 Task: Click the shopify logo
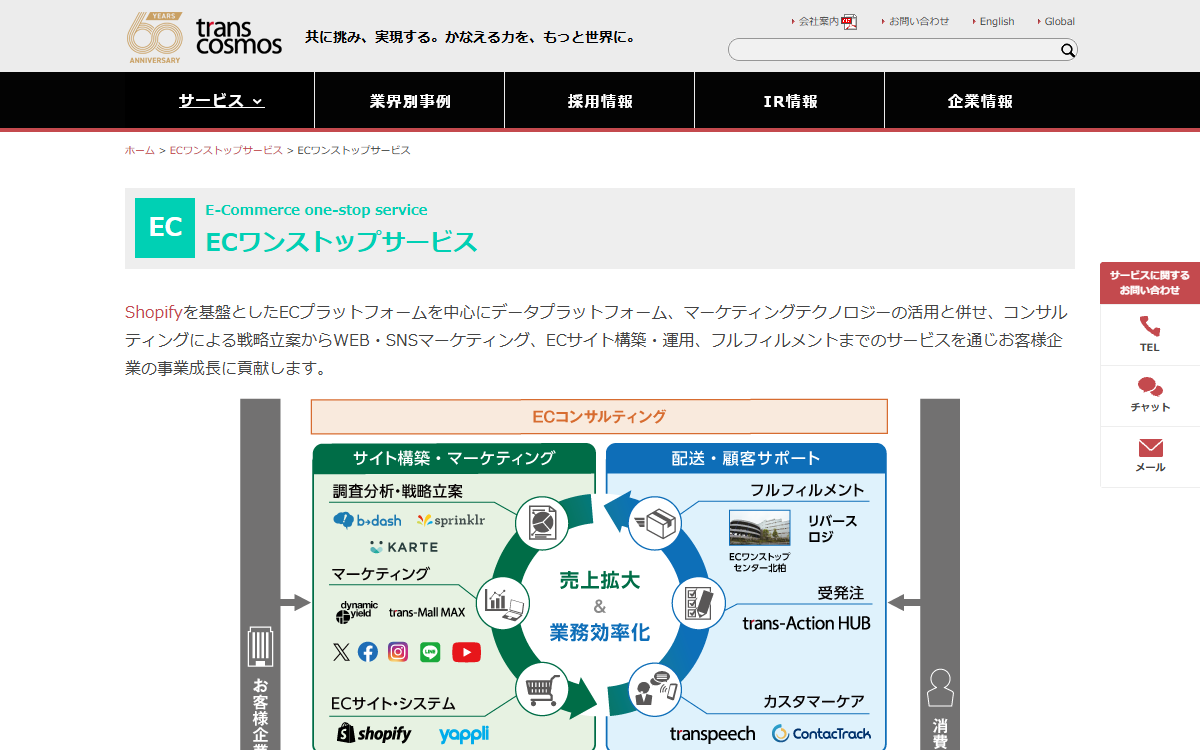pyautogui.click(x=374, y=733)
